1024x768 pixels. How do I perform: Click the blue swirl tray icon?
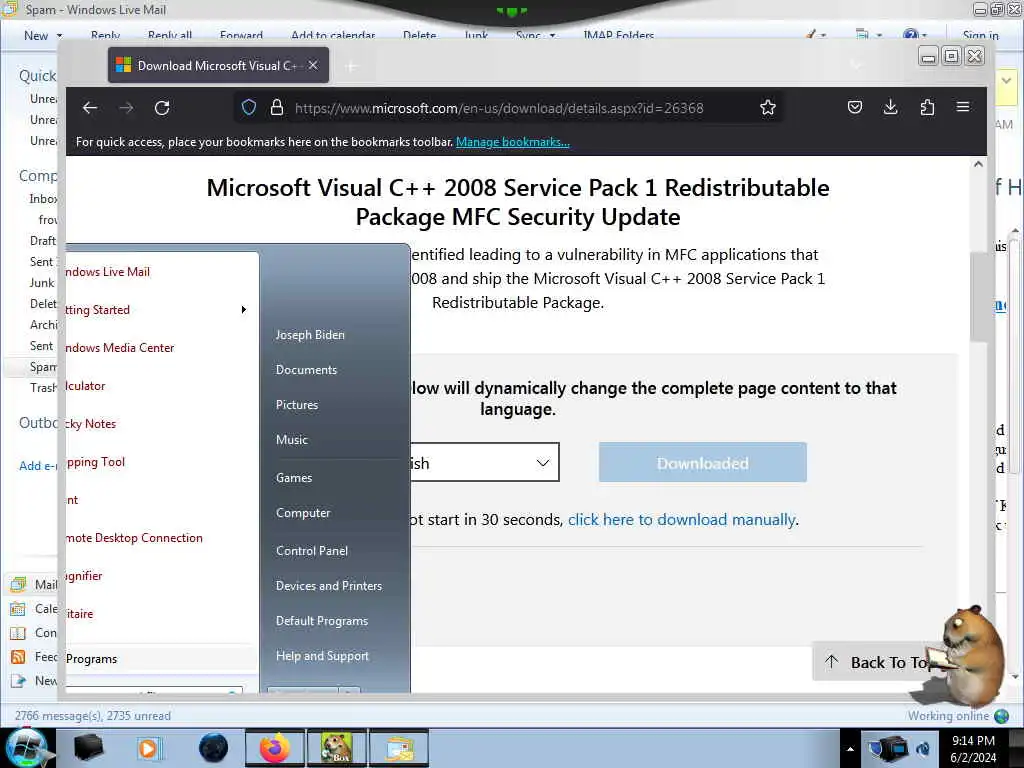coord(923,748)
